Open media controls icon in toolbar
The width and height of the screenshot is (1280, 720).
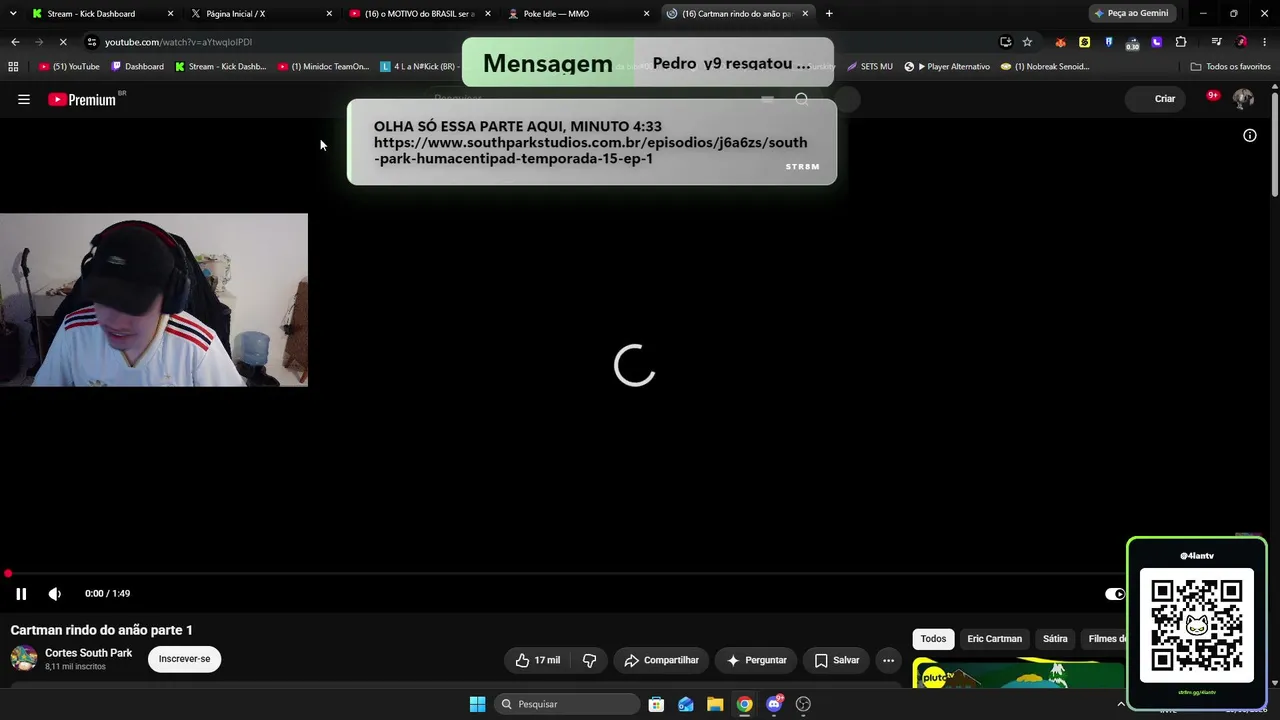click(1217, 42)
